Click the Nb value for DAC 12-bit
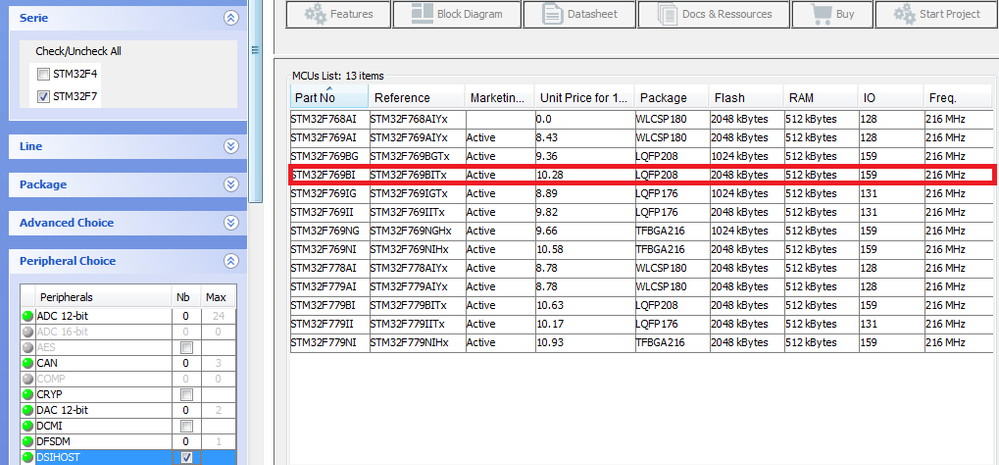Viewport: 999px width, 465px height. 186,410
